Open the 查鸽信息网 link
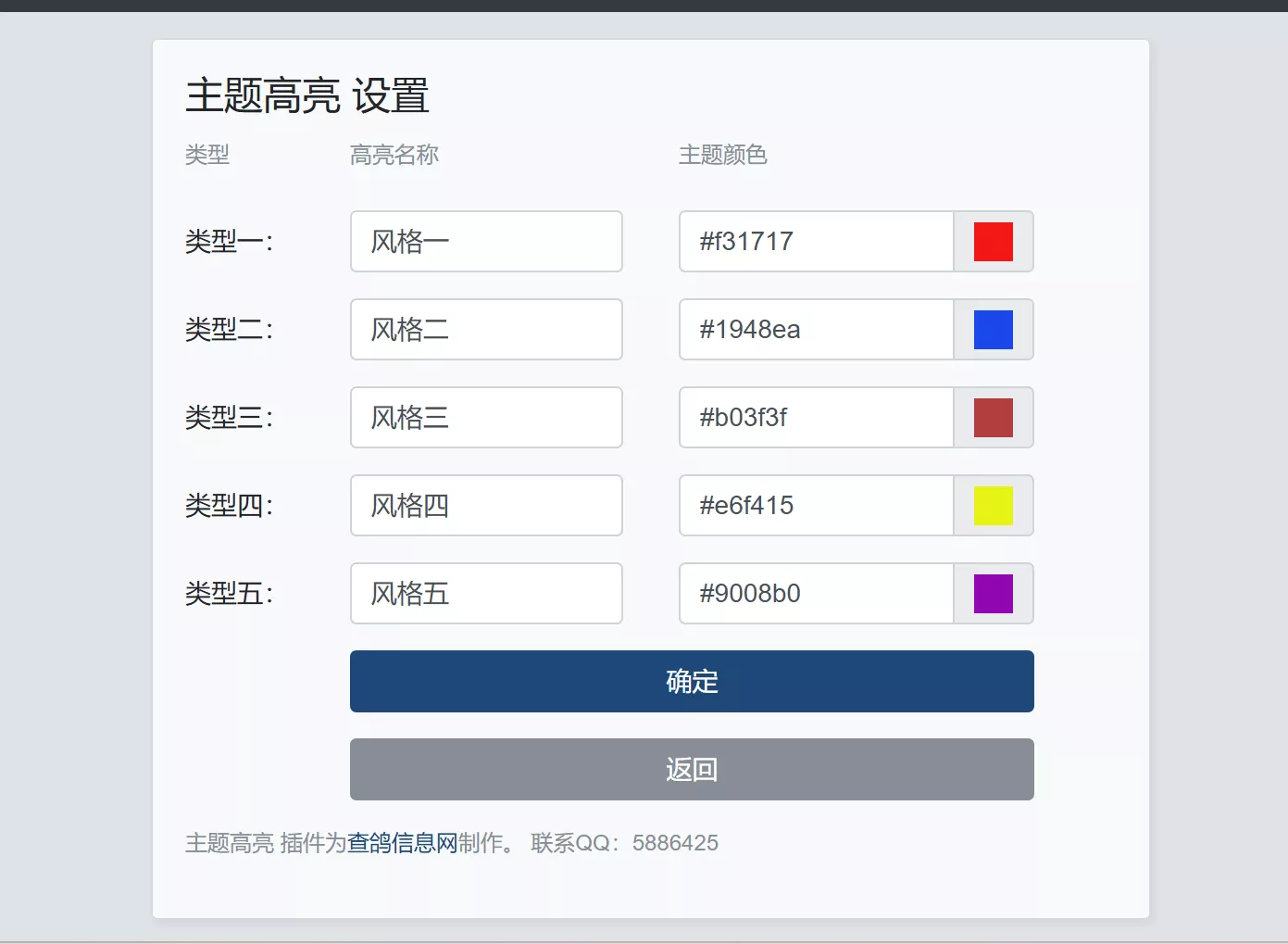Screen dimensions: 1288x944 pyautogui.click(x=403, y=843)
